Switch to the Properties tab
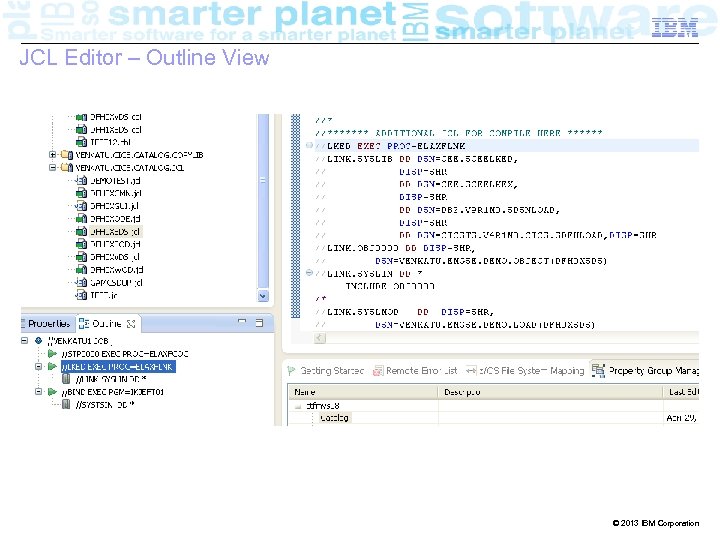Viewport: 720px width, 540px height. click(x=46, y=324)
